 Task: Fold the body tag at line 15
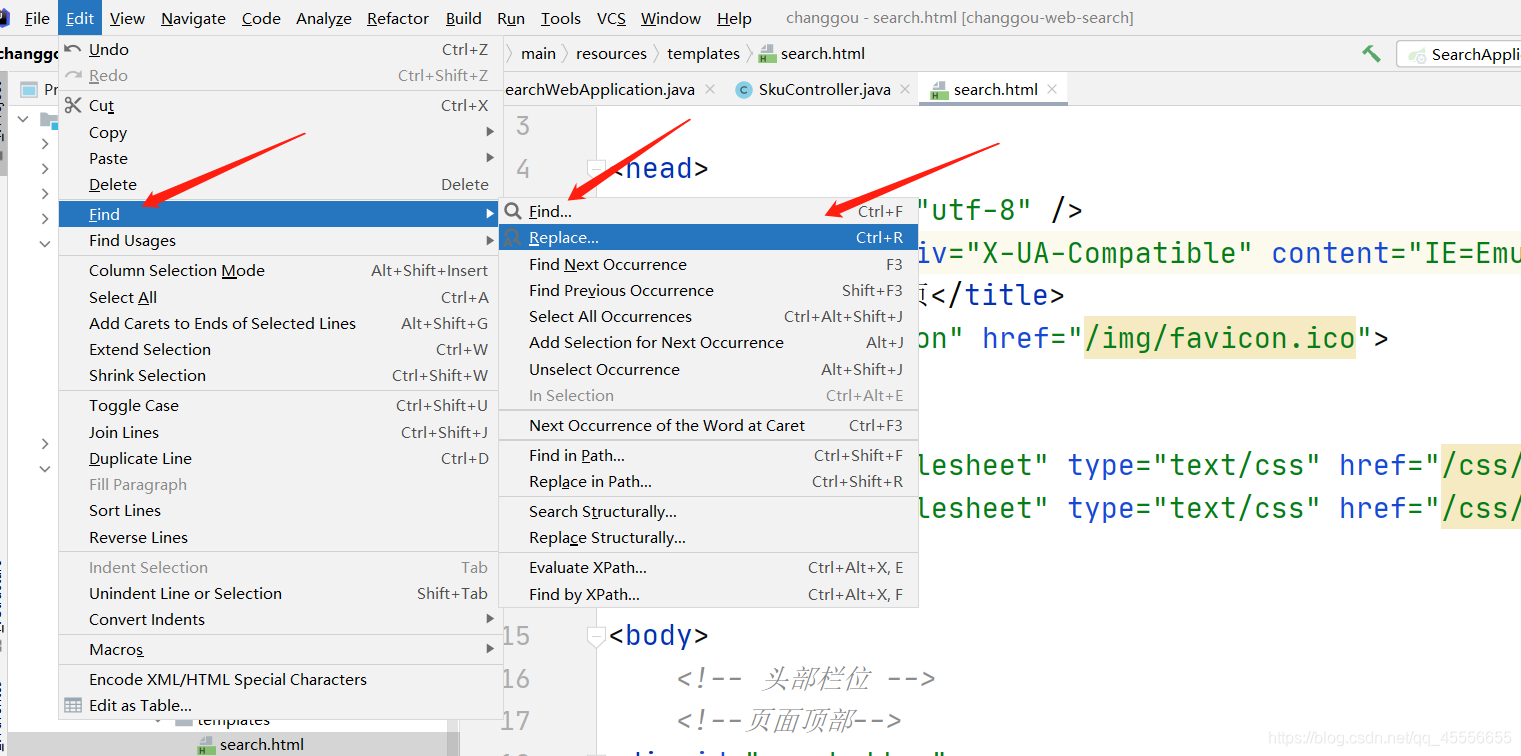596,636
